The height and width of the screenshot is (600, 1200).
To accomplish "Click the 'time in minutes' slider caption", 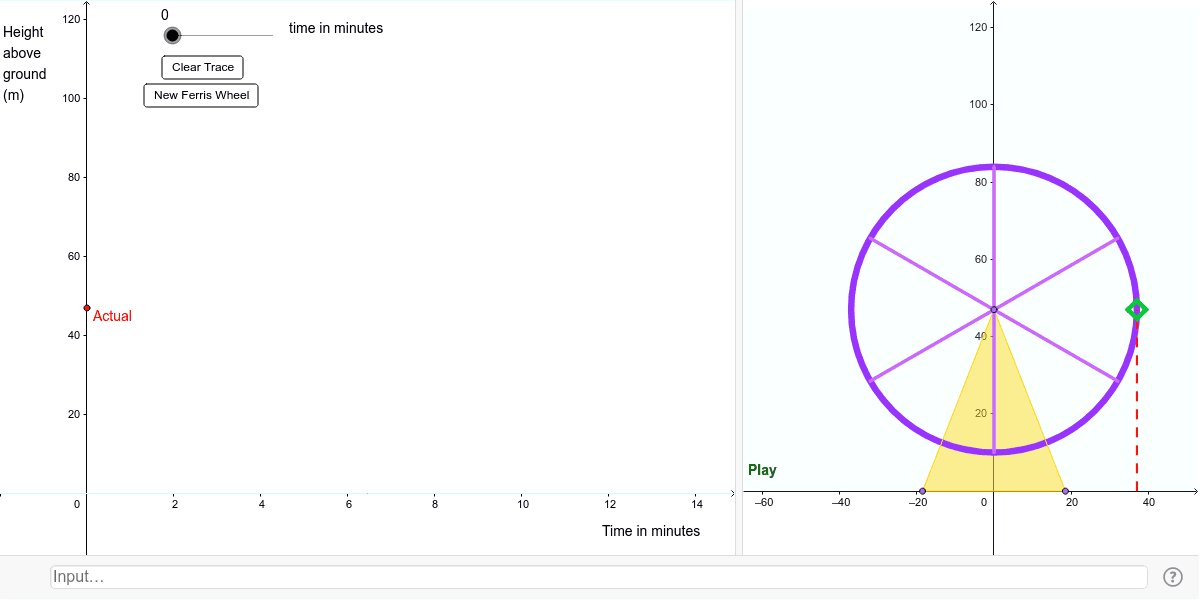I will click(x=336, y=28).
